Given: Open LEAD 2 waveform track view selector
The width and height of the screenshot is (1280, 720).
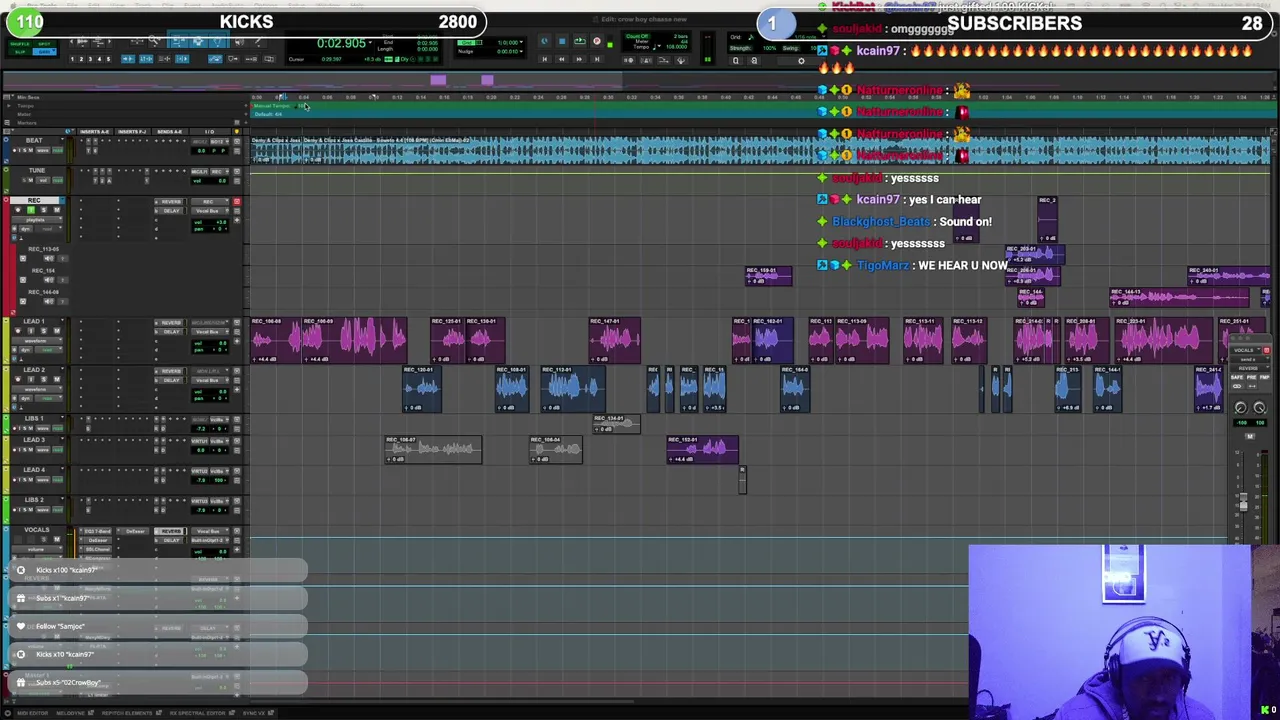Looking at the screenshot, I should point(37,389).
